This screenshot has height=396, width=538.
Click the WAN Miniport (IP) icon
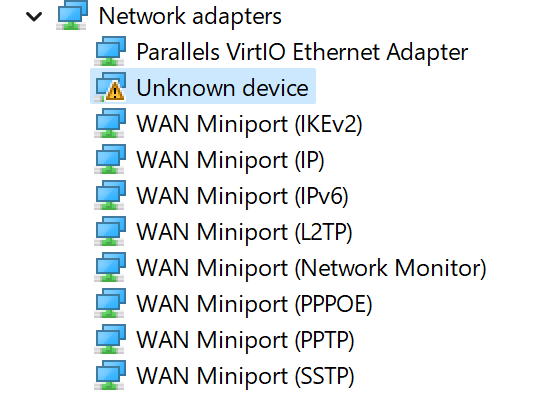click(110, 159)
